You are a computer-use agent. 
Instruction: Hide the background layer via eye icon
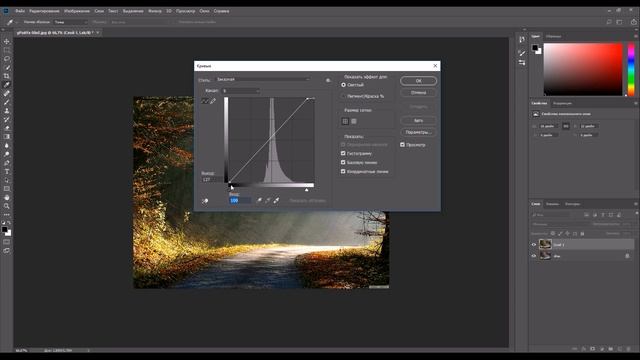click(x=533, y=256)
